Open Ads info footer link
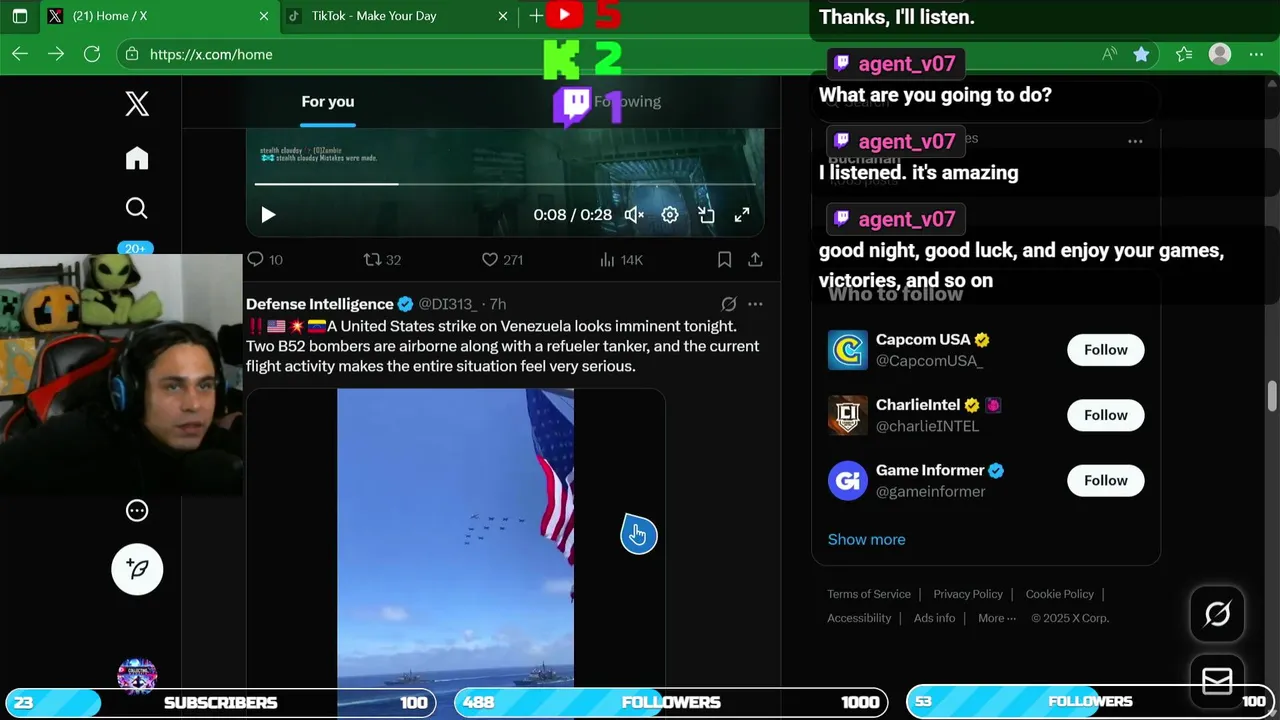Viewport: 1280px width, 720px height. click(x=934, y=618)
